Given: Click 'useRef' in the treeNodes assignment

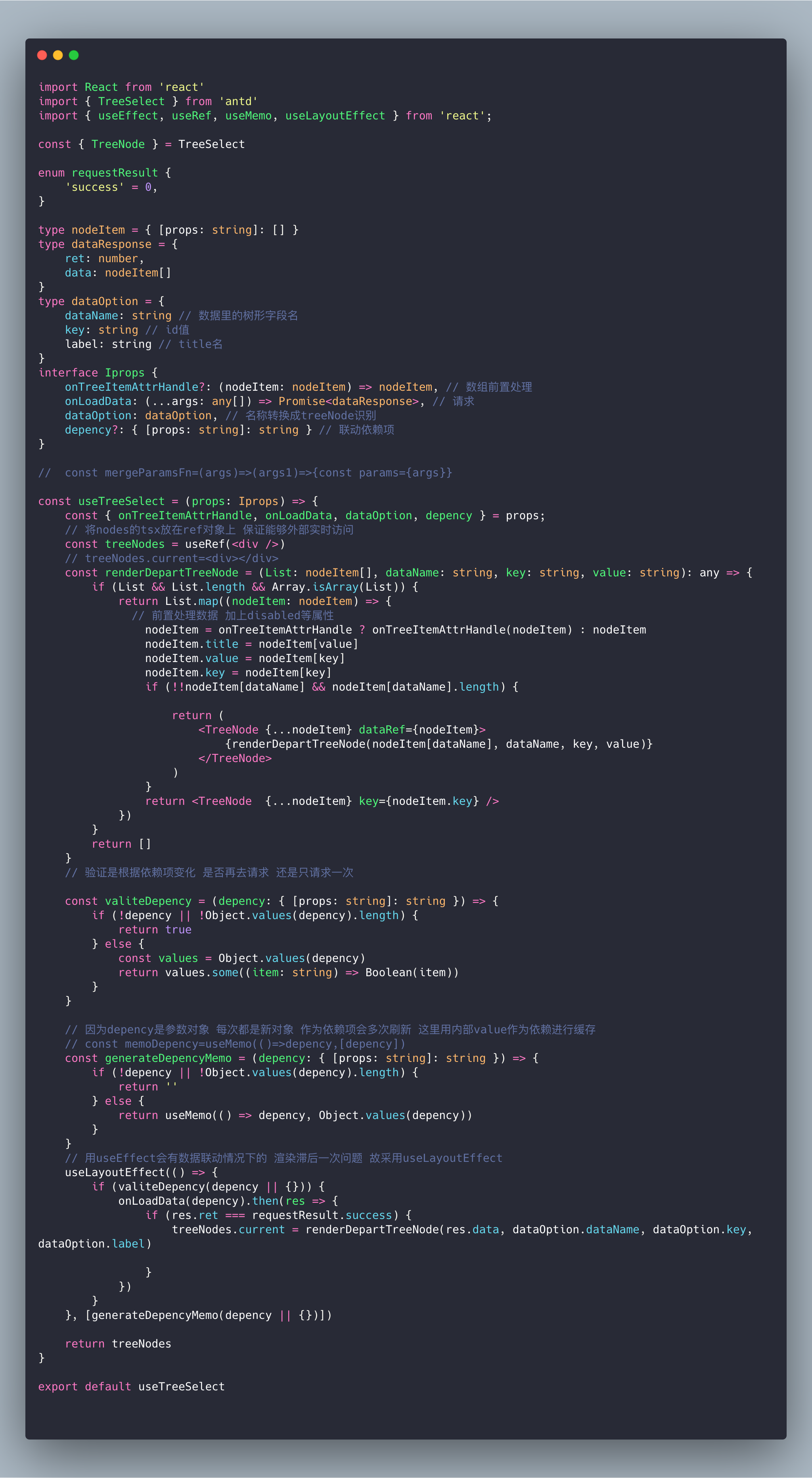Looking at the screenshot, I should (x=205, y=544).
